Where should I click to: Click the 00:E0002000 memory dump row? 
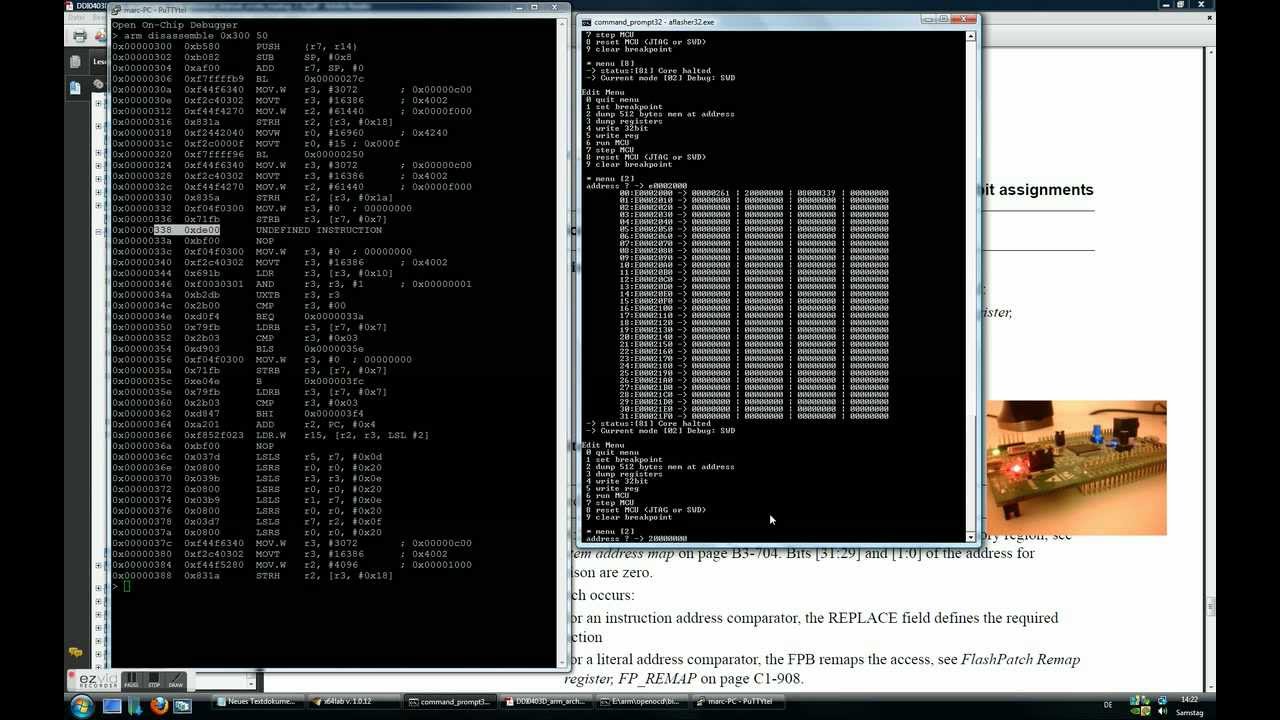pyautogui.click(x=754, y=193)
